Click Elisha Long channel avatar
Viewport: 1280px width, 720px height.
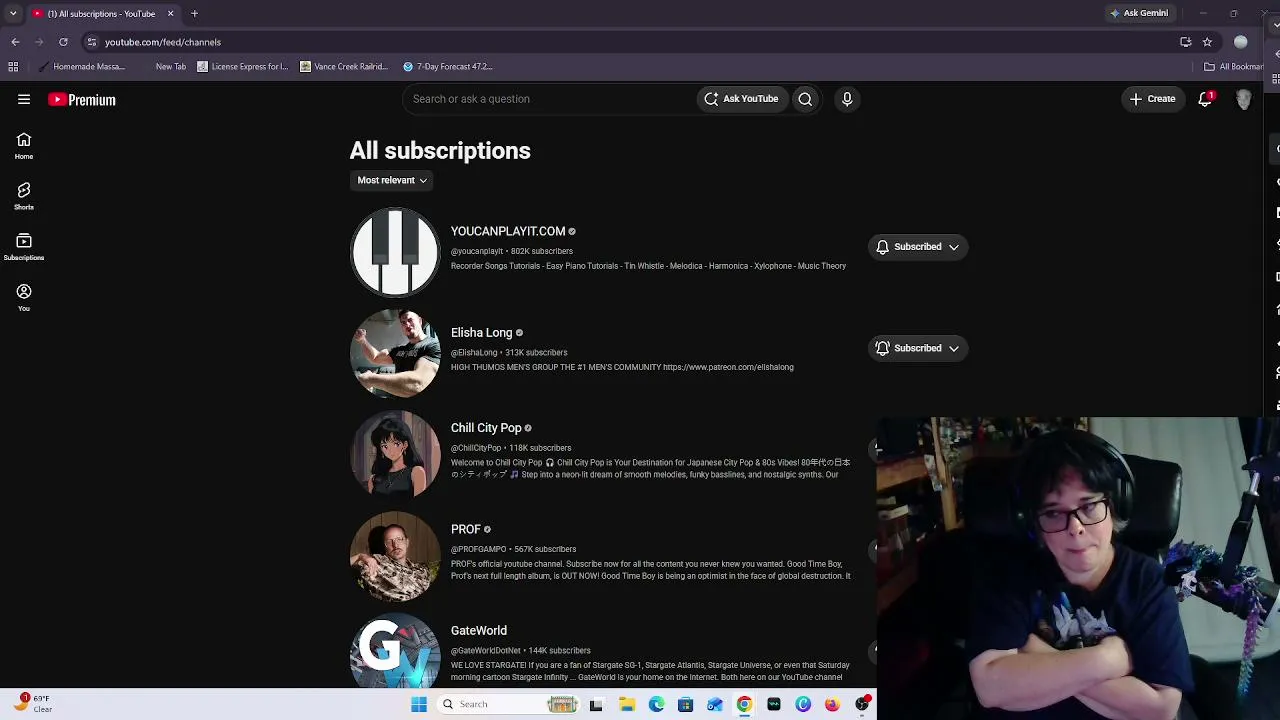click(x=395, y=353)
